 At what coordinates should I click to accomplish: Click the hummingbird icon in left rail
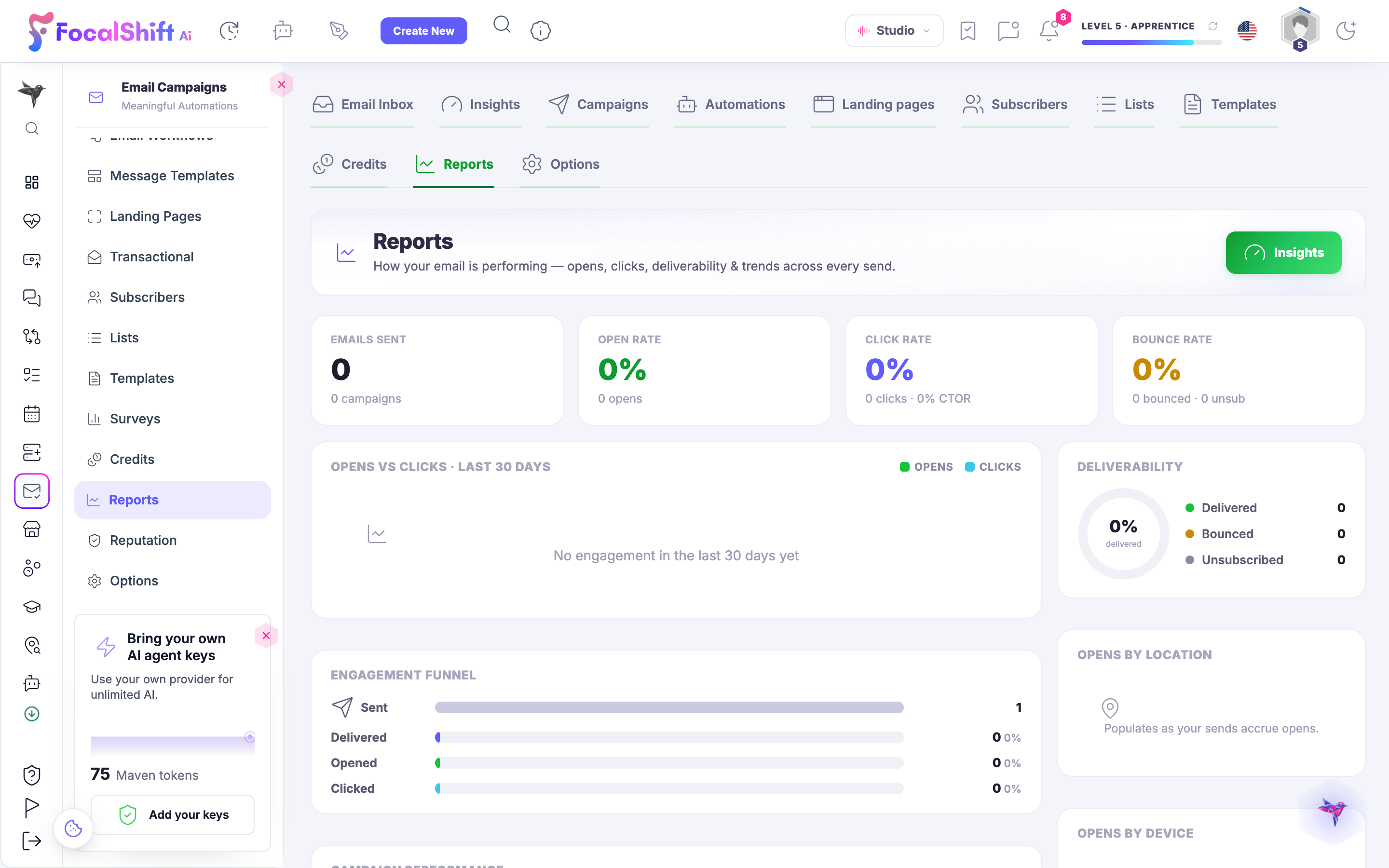32,93
